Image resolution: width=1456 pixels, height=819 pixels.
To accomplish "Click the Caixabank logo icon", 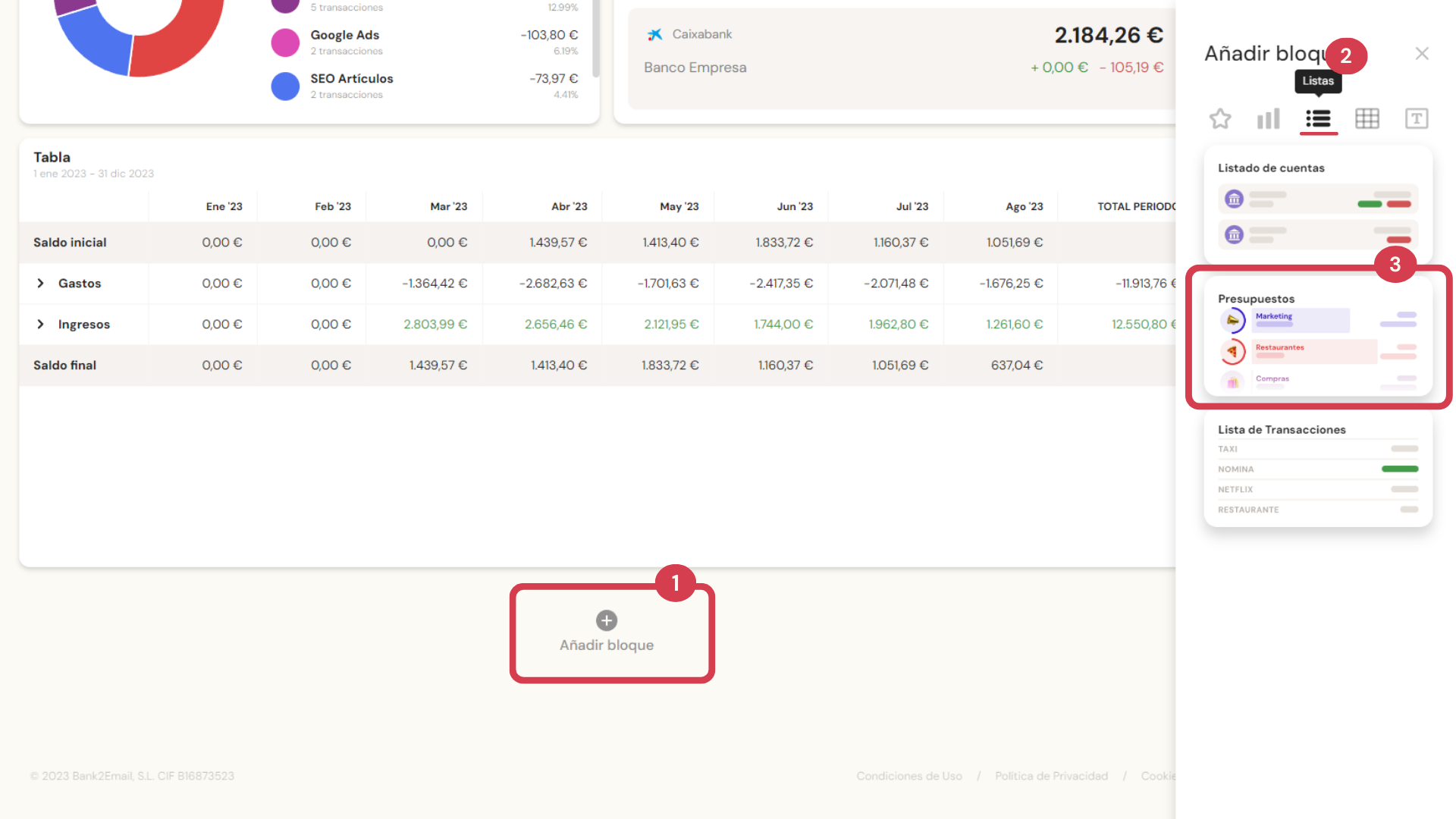I will click(x=655, y=35).
